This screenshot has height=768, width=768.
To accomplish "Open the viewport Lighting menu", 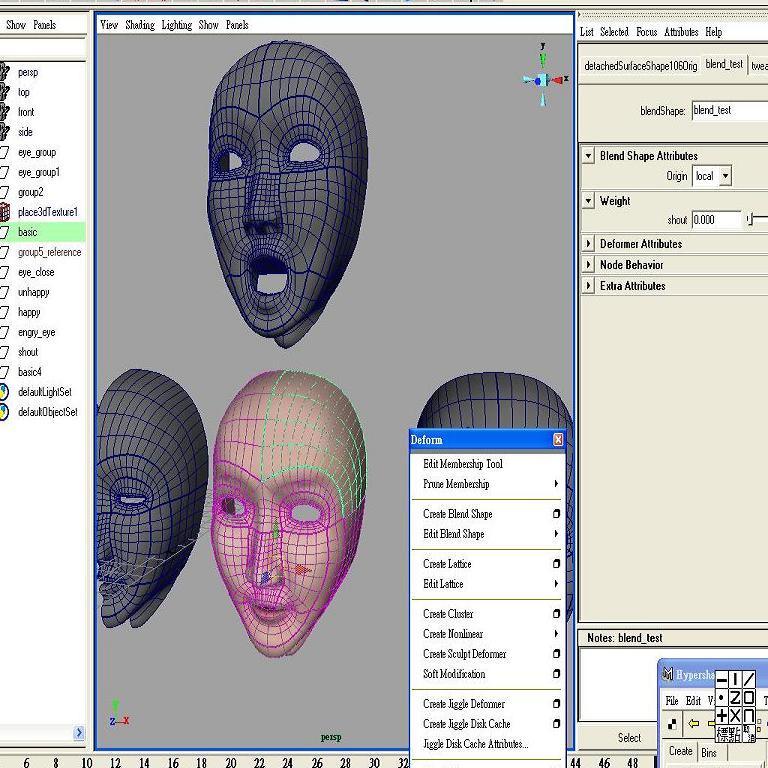I will (177, 25).
